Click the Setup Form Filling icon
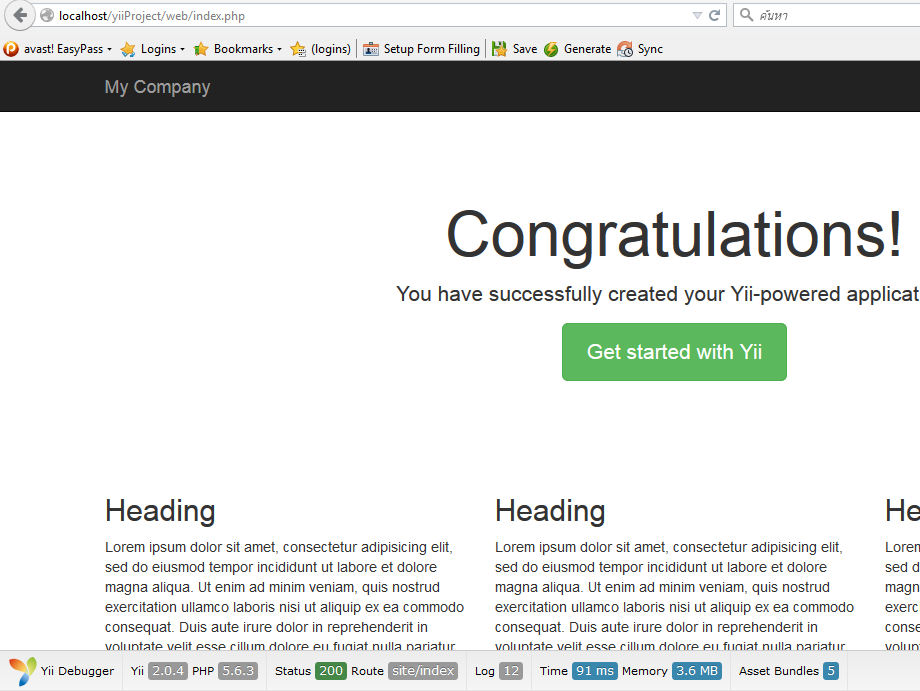920x691 pixels. 371,49
